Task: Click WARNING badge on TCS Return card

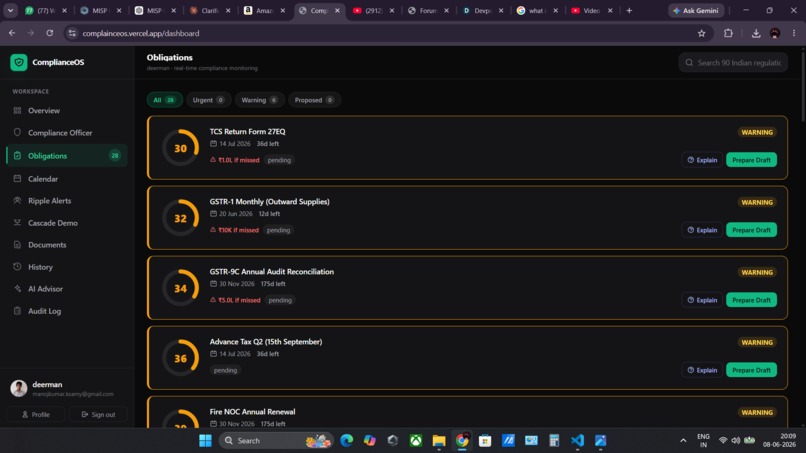Action: pyautogui.click(x=757, y=132)
